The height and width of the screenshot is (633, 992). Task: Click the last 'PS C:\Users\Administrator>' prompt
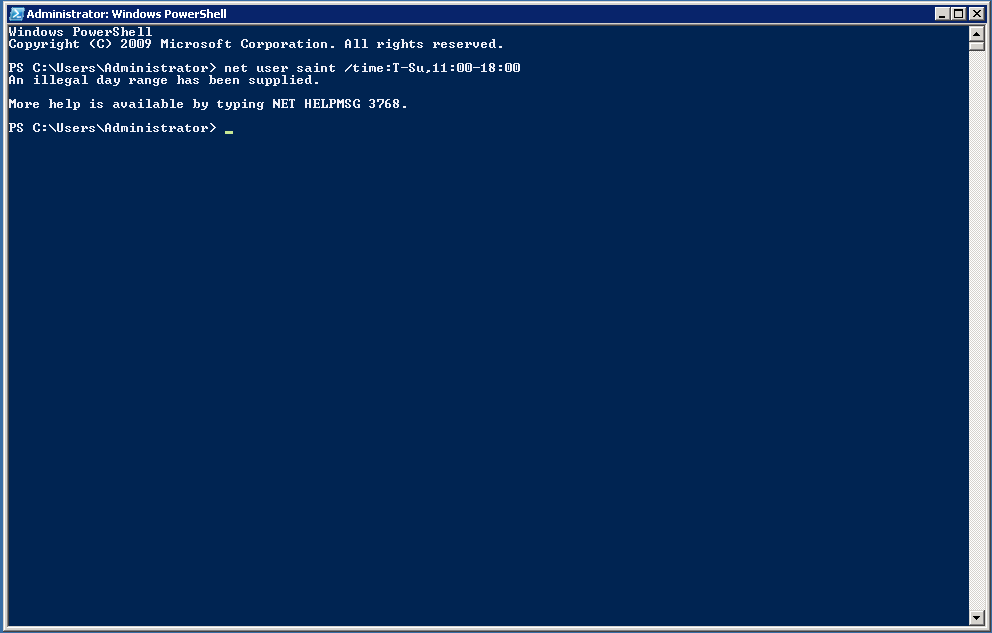pos(112,128)
